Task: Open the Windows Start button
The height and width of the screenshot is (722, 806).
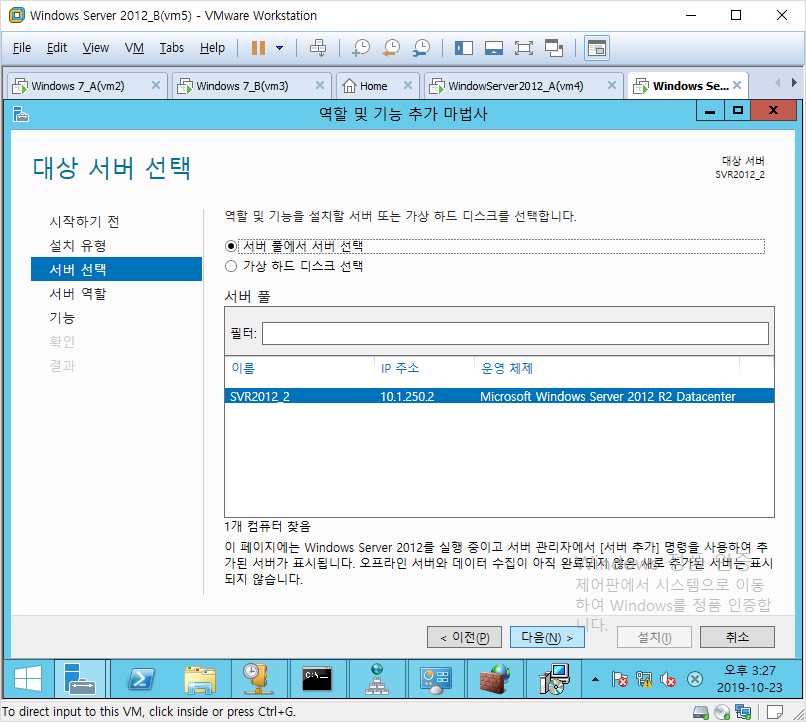Action: [28, 679]
